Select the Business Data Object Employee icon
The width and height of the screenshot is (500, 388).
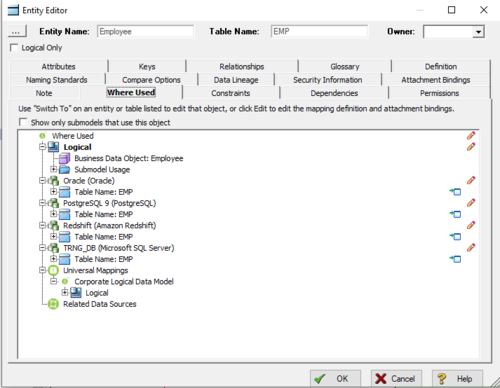coord(65,158)
